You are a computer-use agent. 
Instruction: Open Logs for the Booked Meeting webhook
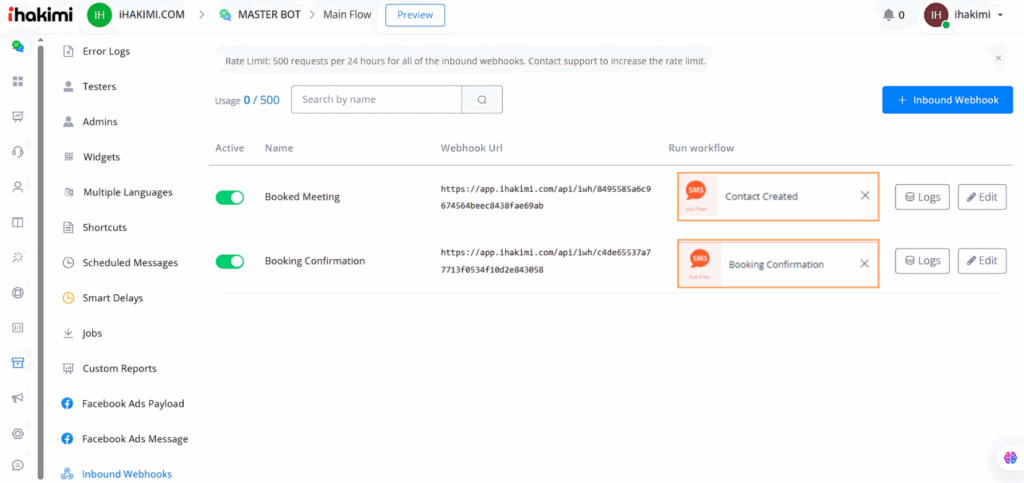click(x=922, y=197)
